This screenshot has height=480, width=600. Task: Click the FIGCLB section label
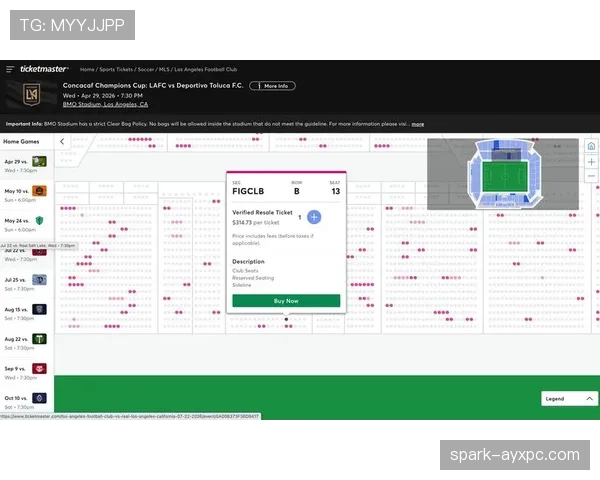click(x=248, y=191)
